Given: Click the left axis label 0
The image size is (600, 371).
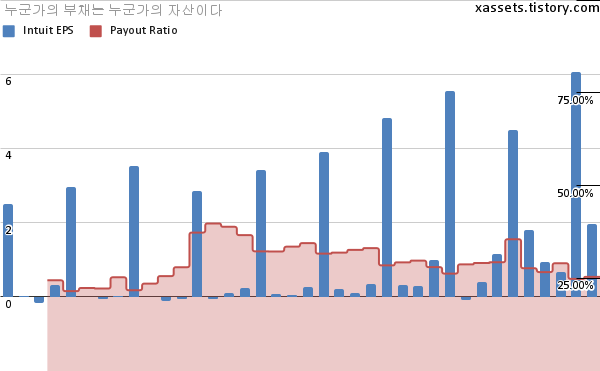Looking at the screenshot, I should click(8, 304).
